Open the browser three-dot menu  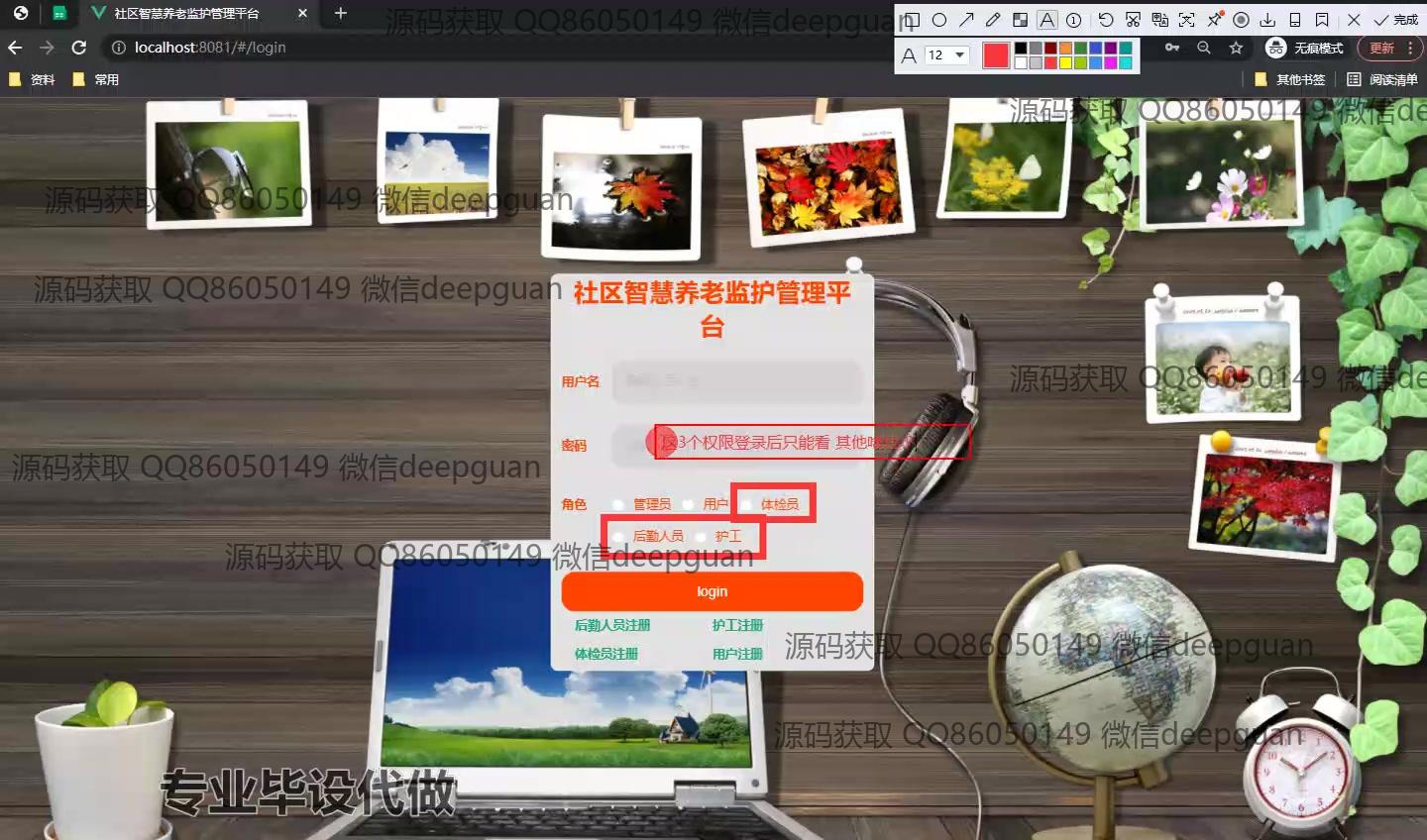[x=1410, y=48]
